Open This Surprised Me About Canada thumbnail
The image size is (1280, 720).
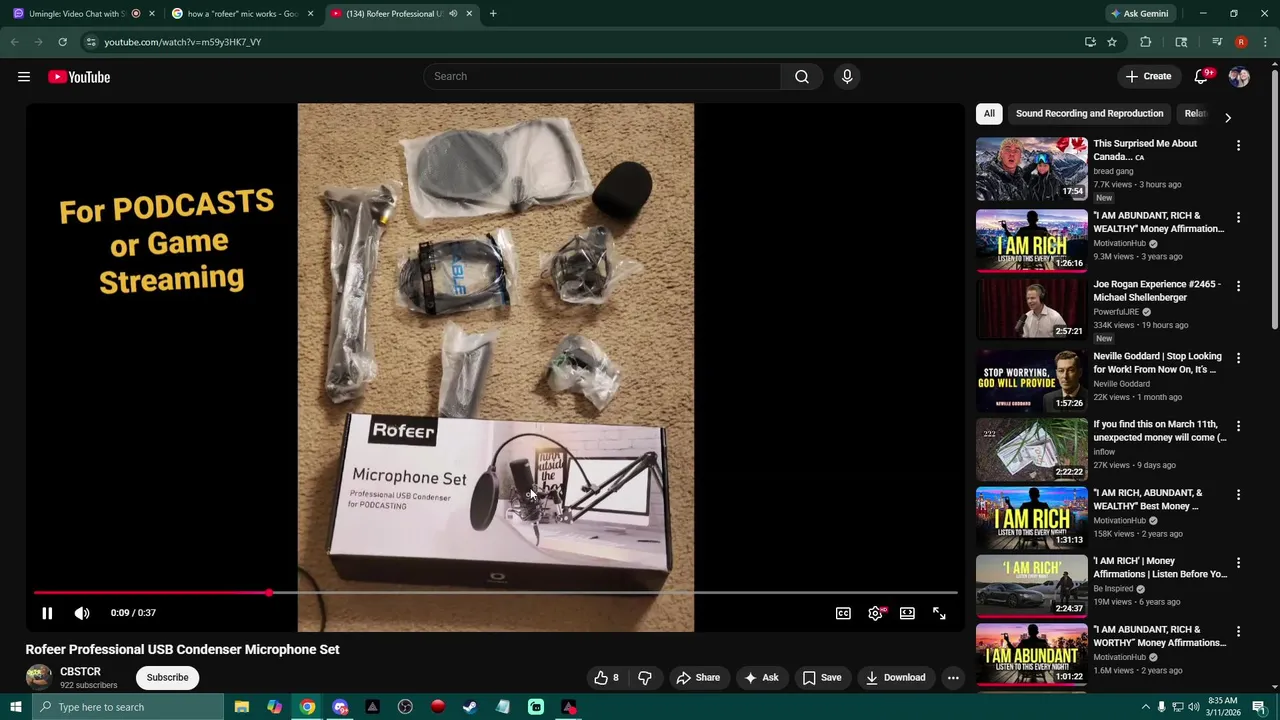[1031, 169]
